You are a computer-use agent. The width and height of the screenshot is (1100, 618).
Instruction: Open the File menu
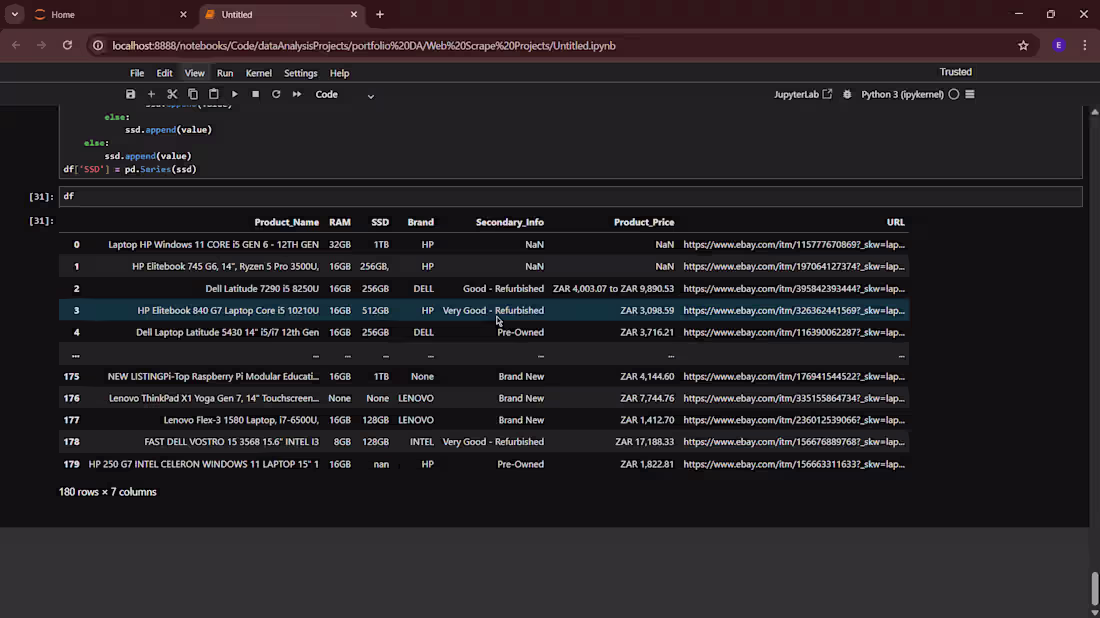click(x=137, y=73)
